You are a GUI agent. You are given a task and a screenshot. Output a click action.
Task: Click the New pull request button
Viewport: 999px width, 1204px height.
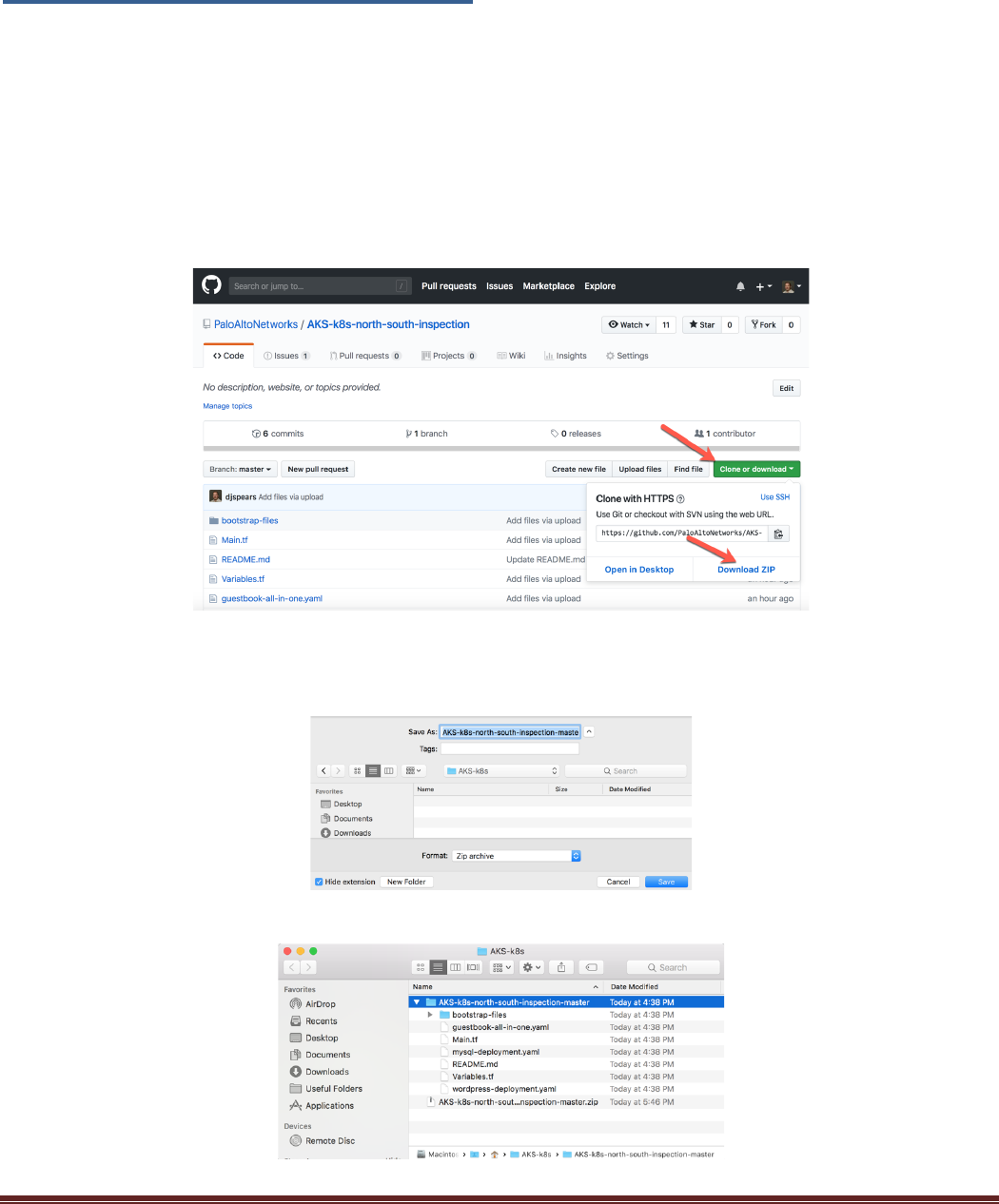pyautogui.click(x=318, y=469)
